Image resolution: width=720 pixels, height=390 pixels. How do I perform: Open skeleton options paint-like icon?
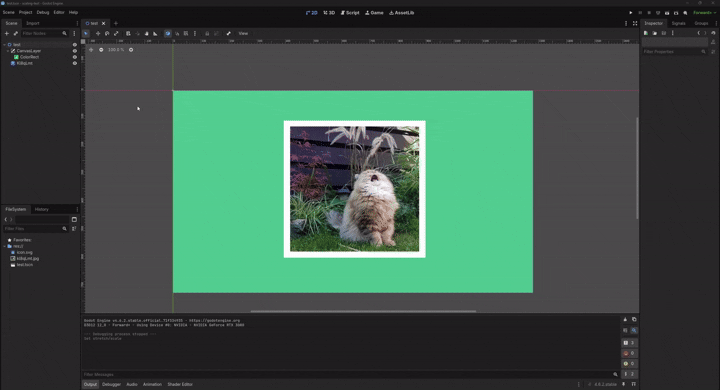point(229,34)
